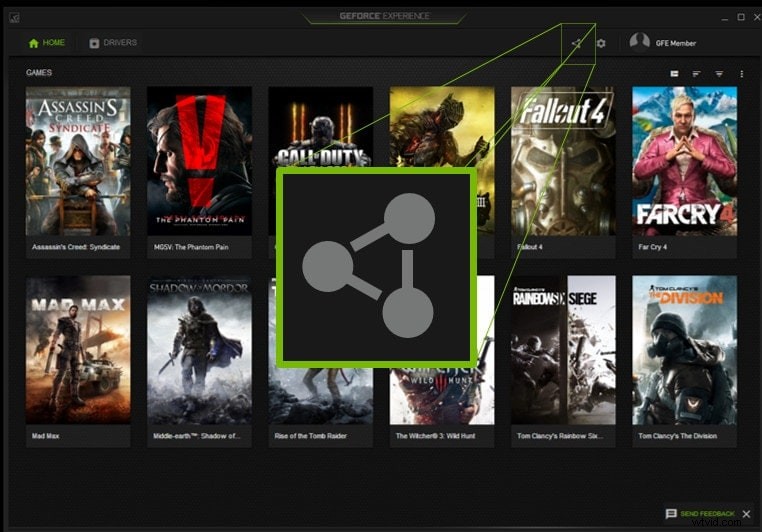The width and height of the screenshot is (762, 532).
Task: Select the Call of Duty cover
Action: pyautogui.click(x=321, y=127)
